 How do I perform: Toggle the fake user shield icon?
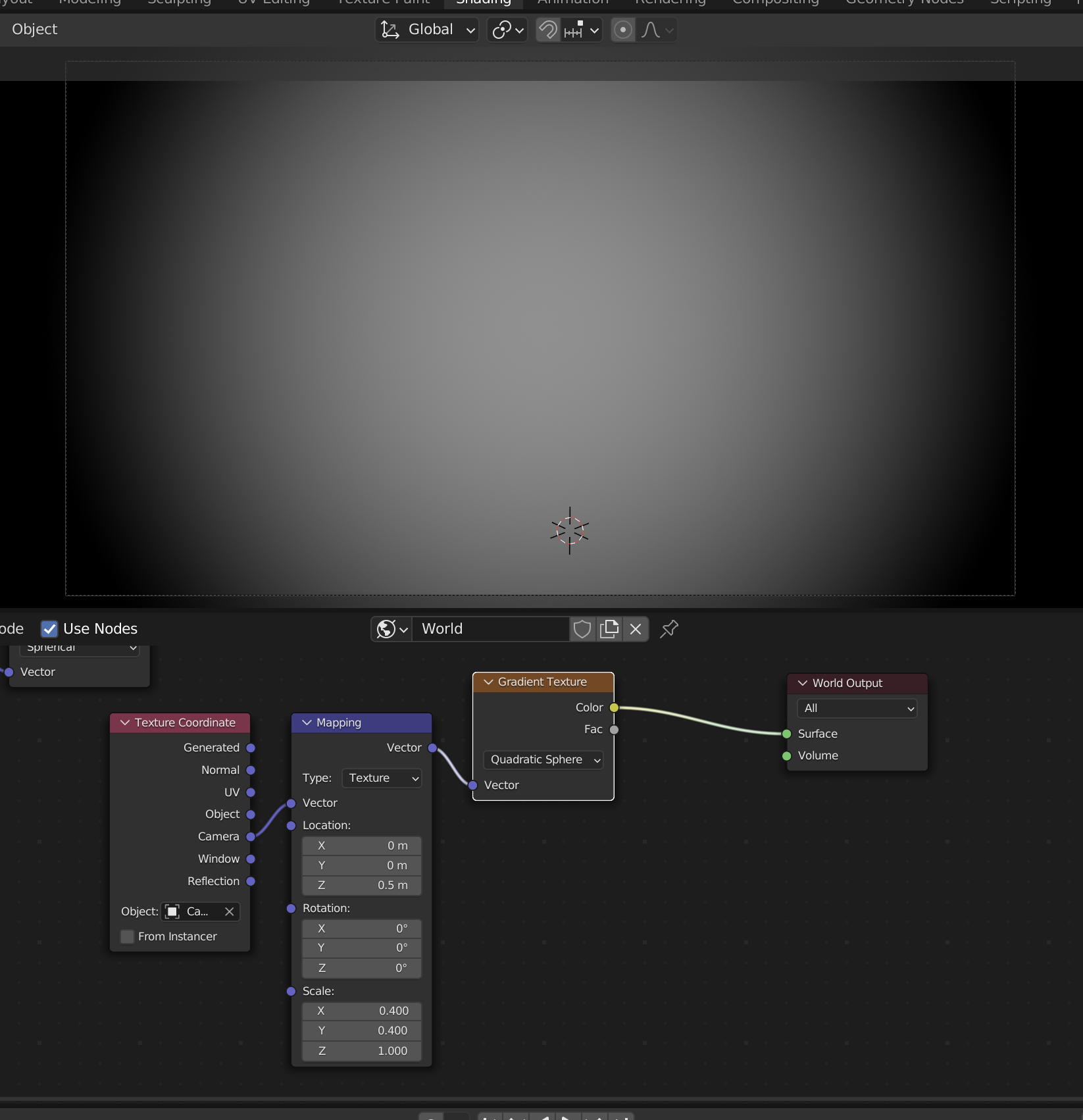(x=582, y=629)
